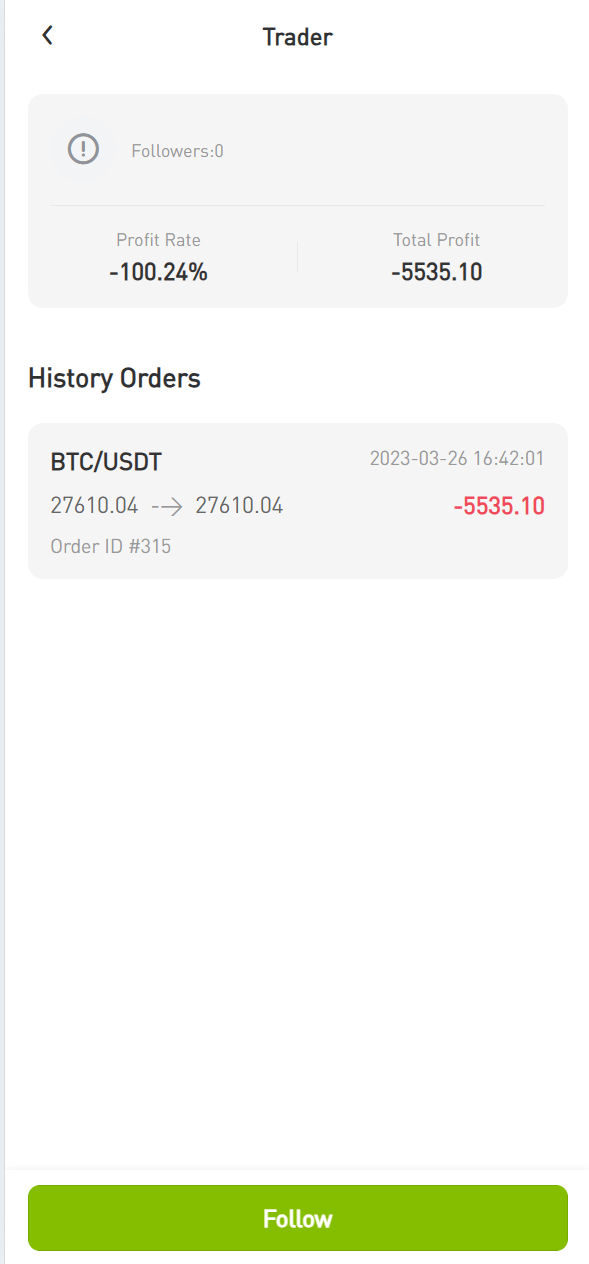Select the BTC/USDT pair name
Viewport: 589px width, 1264px height.
point(106,461)
